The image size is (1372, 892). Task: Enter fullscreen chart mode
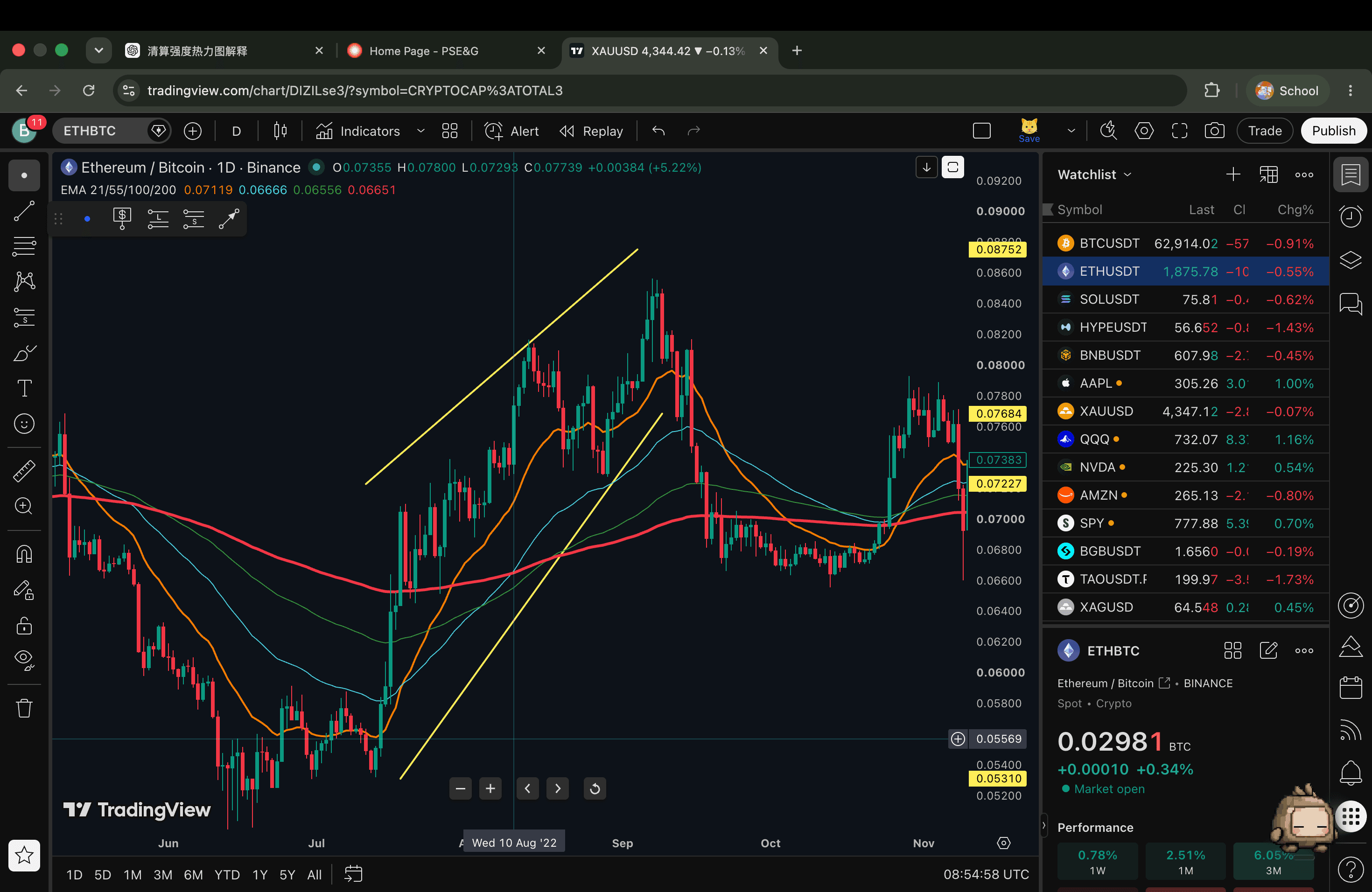[1179, 131]
